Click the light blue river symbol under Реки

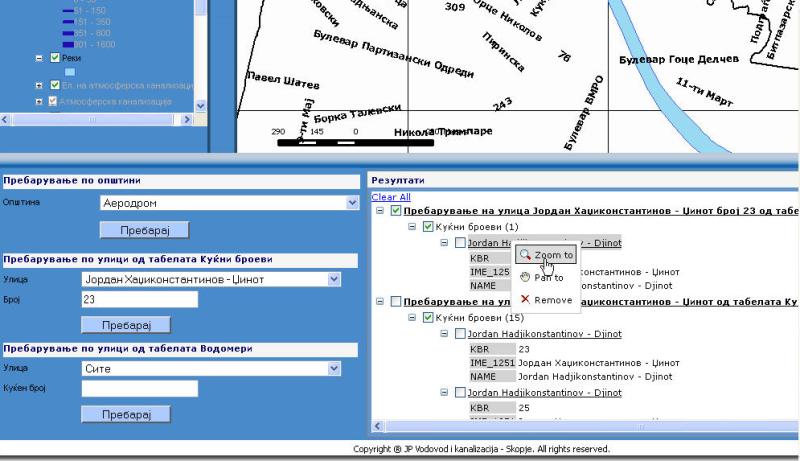[70, 72]
